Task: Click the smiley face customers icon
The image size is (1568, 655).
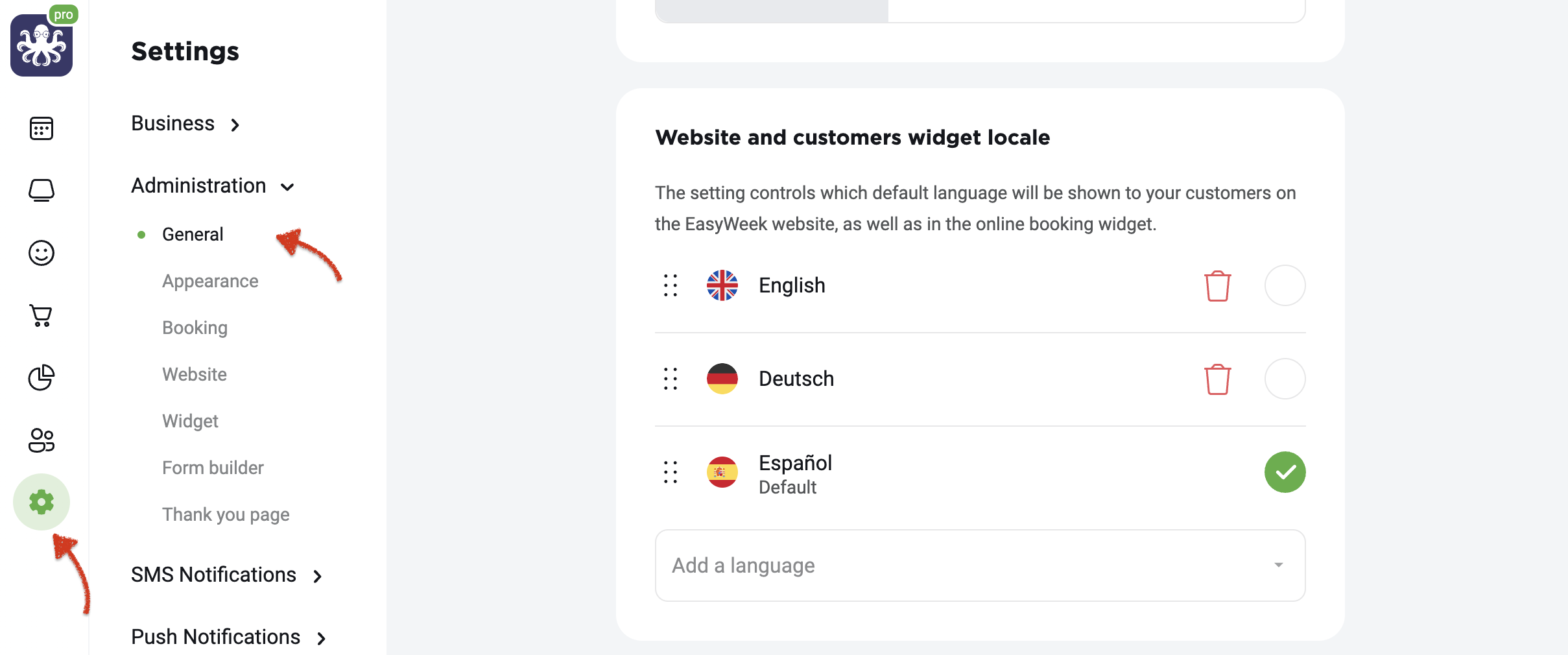Action: pos(42,253)
